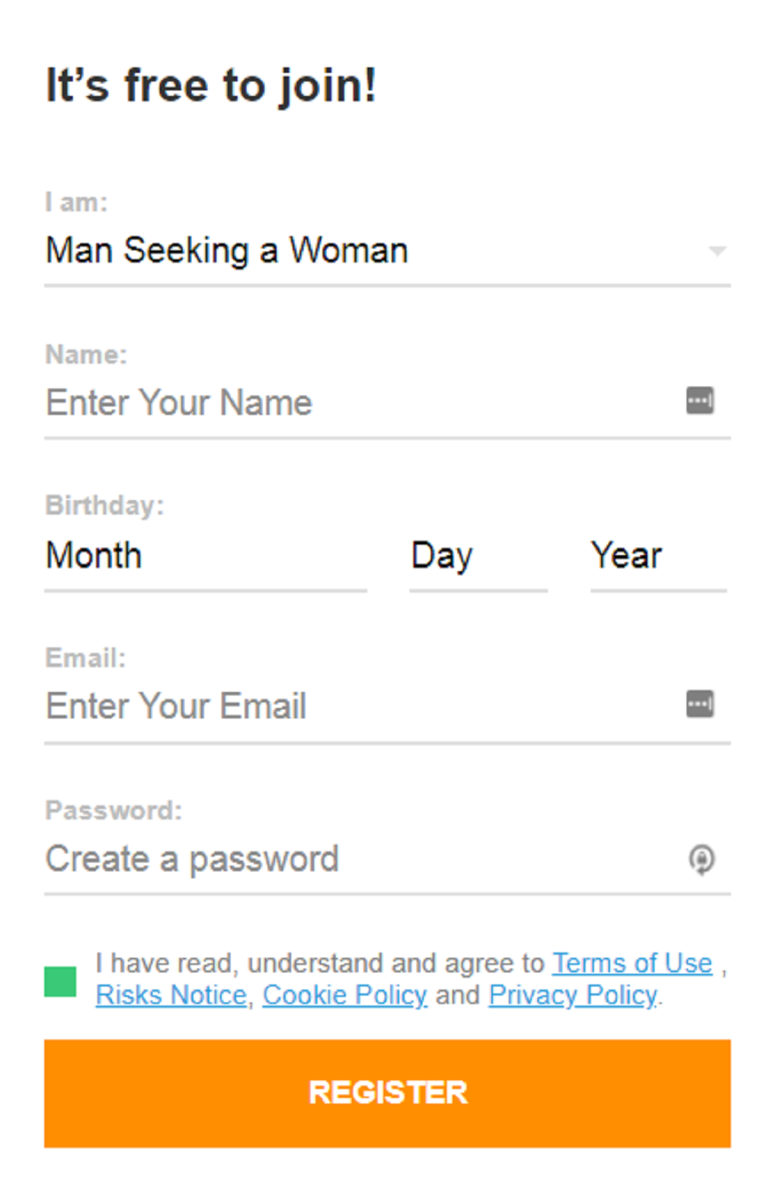Open the Privacy Policy link
Viewport: 768px width, 1201px height.
pos(572,995)
